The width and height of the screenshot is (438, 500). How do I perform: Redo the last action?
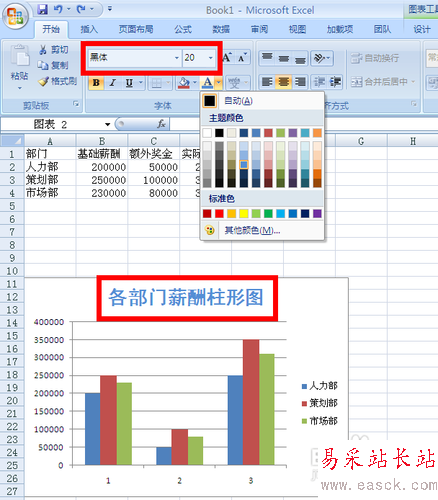81,9
